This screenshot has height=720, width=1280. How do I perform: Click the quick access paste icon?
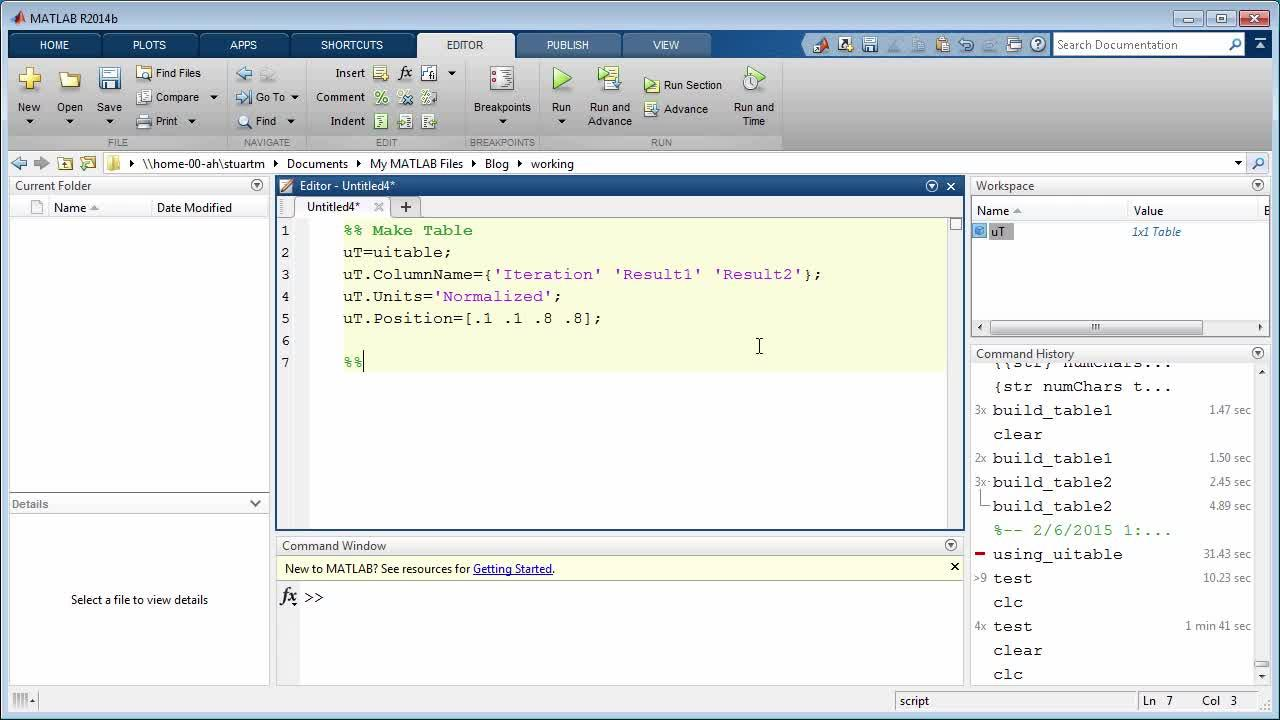coord(942,44)
